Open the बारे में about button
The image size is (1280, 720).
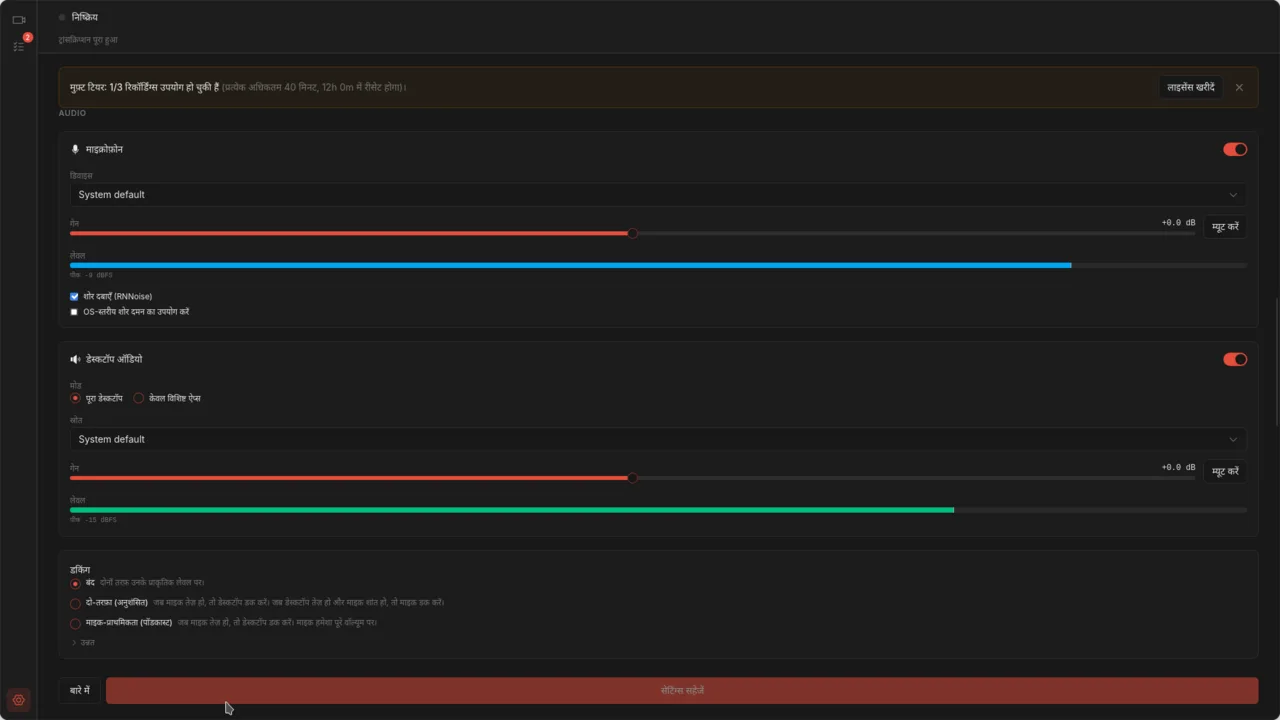[x=80, y=690]
